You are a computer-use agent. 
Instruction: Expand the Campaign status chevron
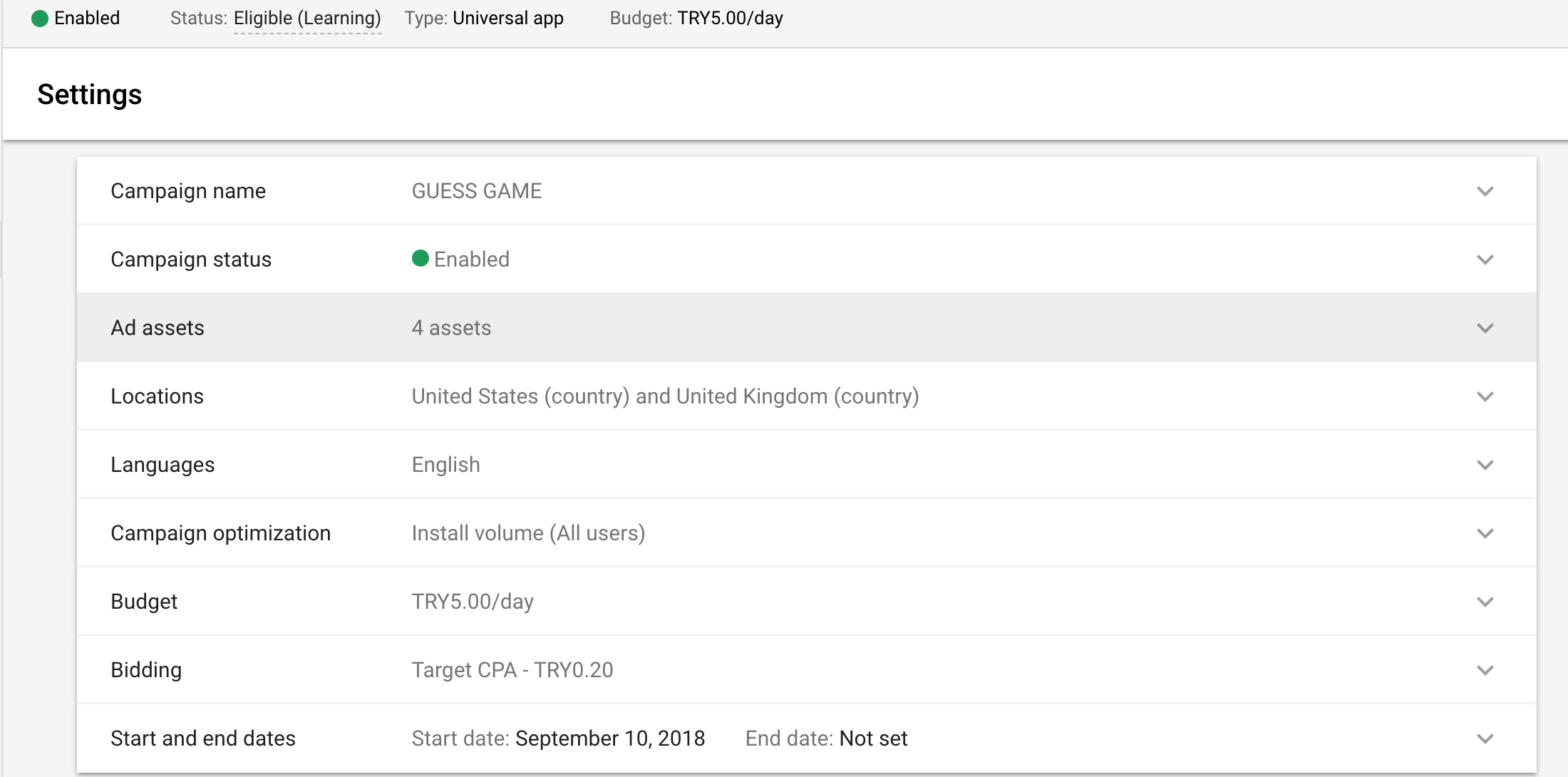tap(1485, 259)
